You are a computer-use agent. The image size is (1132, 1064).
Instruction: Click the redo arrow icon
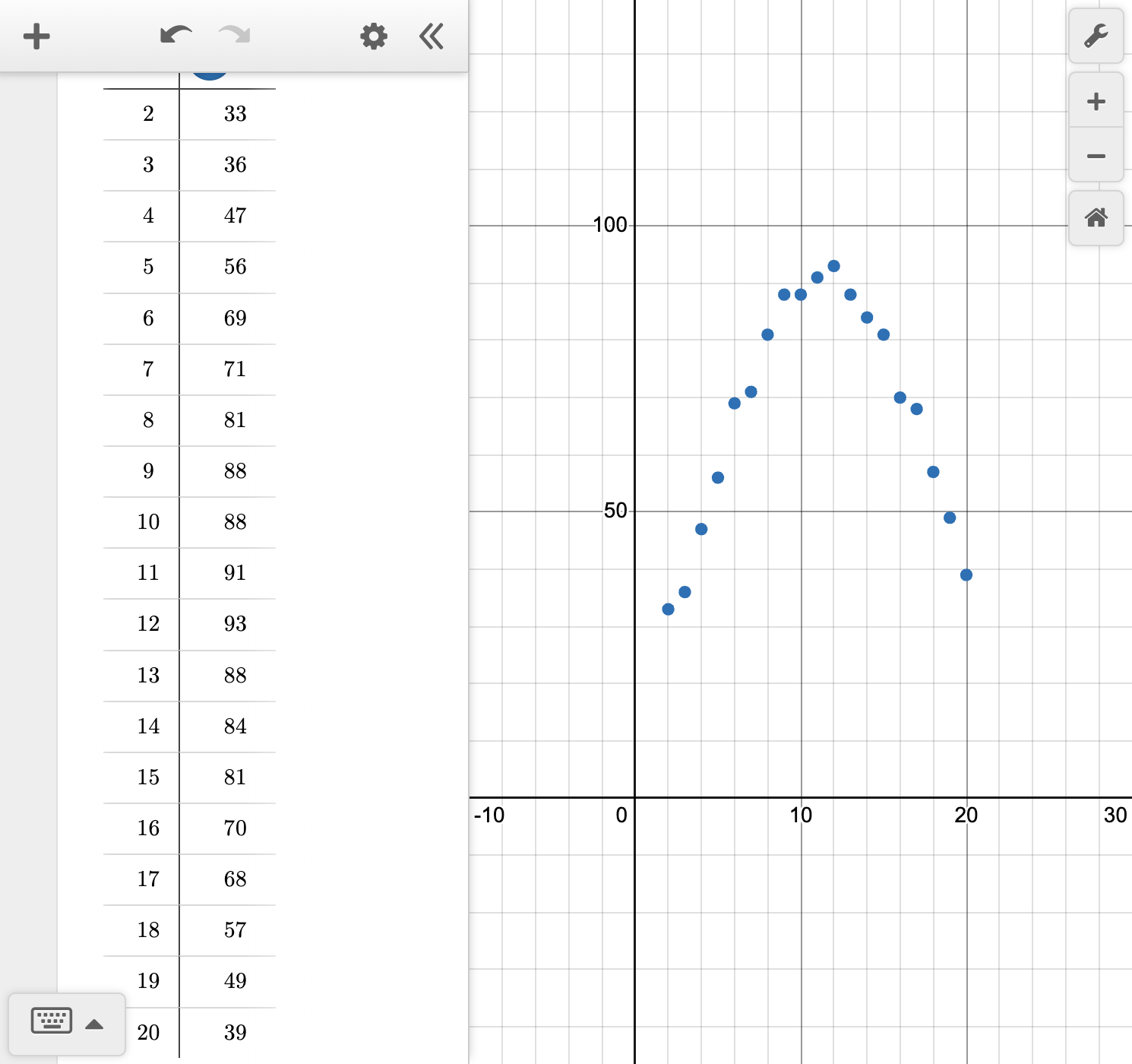tap(234, 35)
